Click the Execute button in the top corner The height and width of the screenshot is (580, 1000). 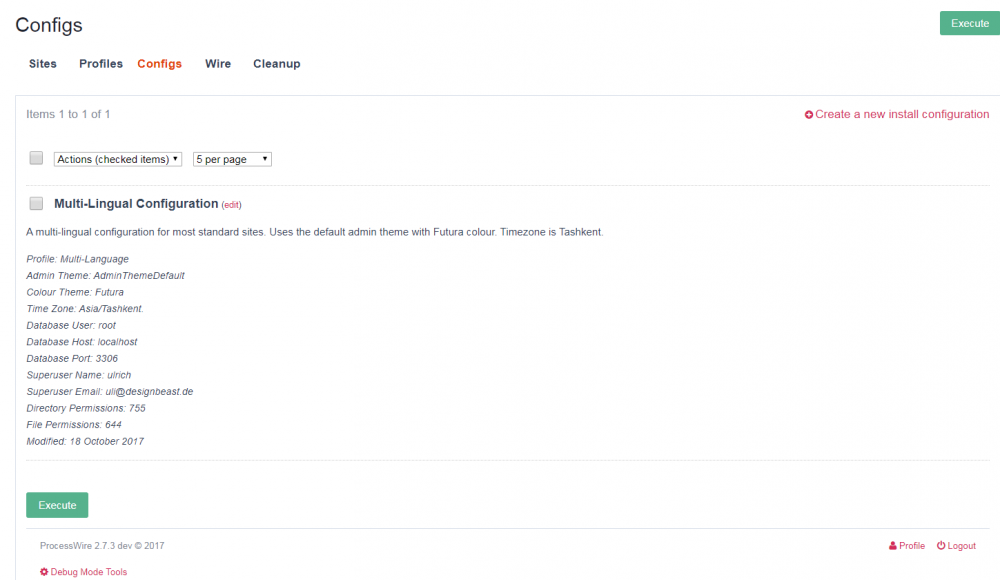(968, 23)
